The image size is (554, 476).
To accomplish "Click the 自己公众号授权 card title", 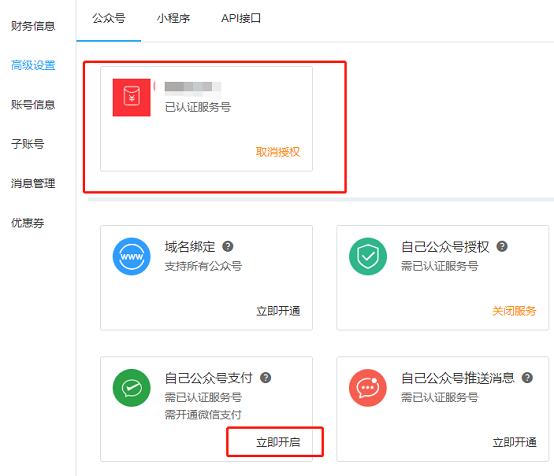I will pos(445,247).
